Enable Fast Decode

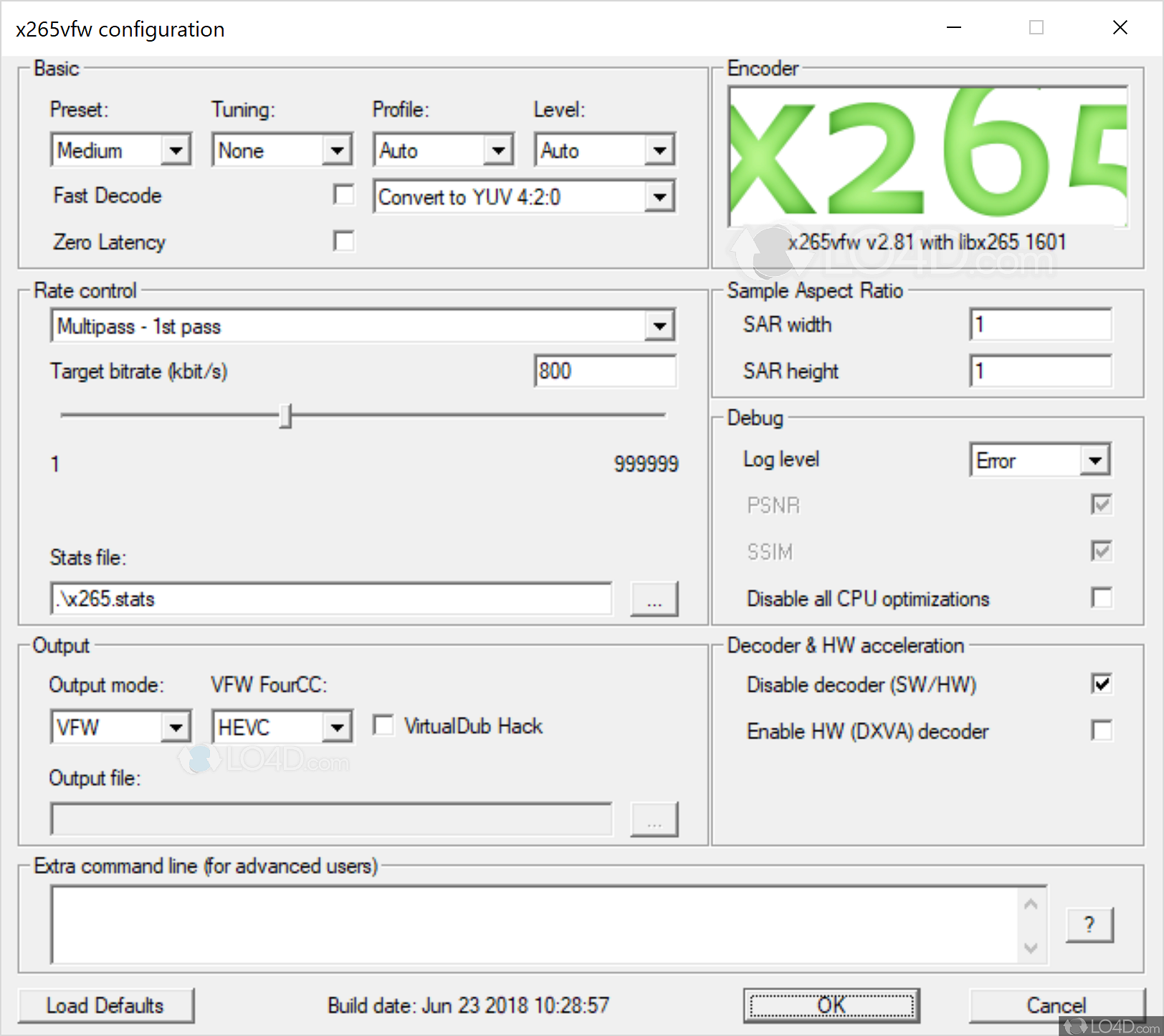coord(344,194)
